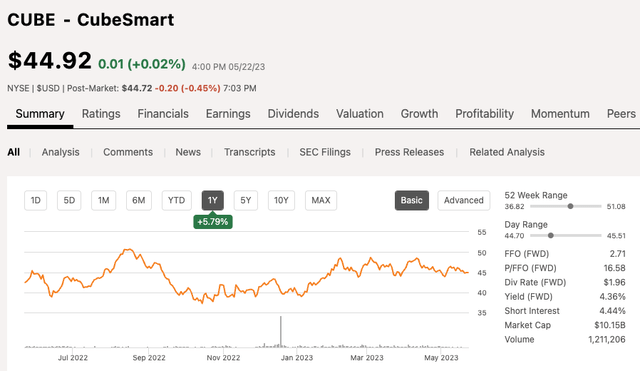Click the post-market price $44.72
Image resolution: width=640 pixels, height=371 pixels.
coord(137,88)
